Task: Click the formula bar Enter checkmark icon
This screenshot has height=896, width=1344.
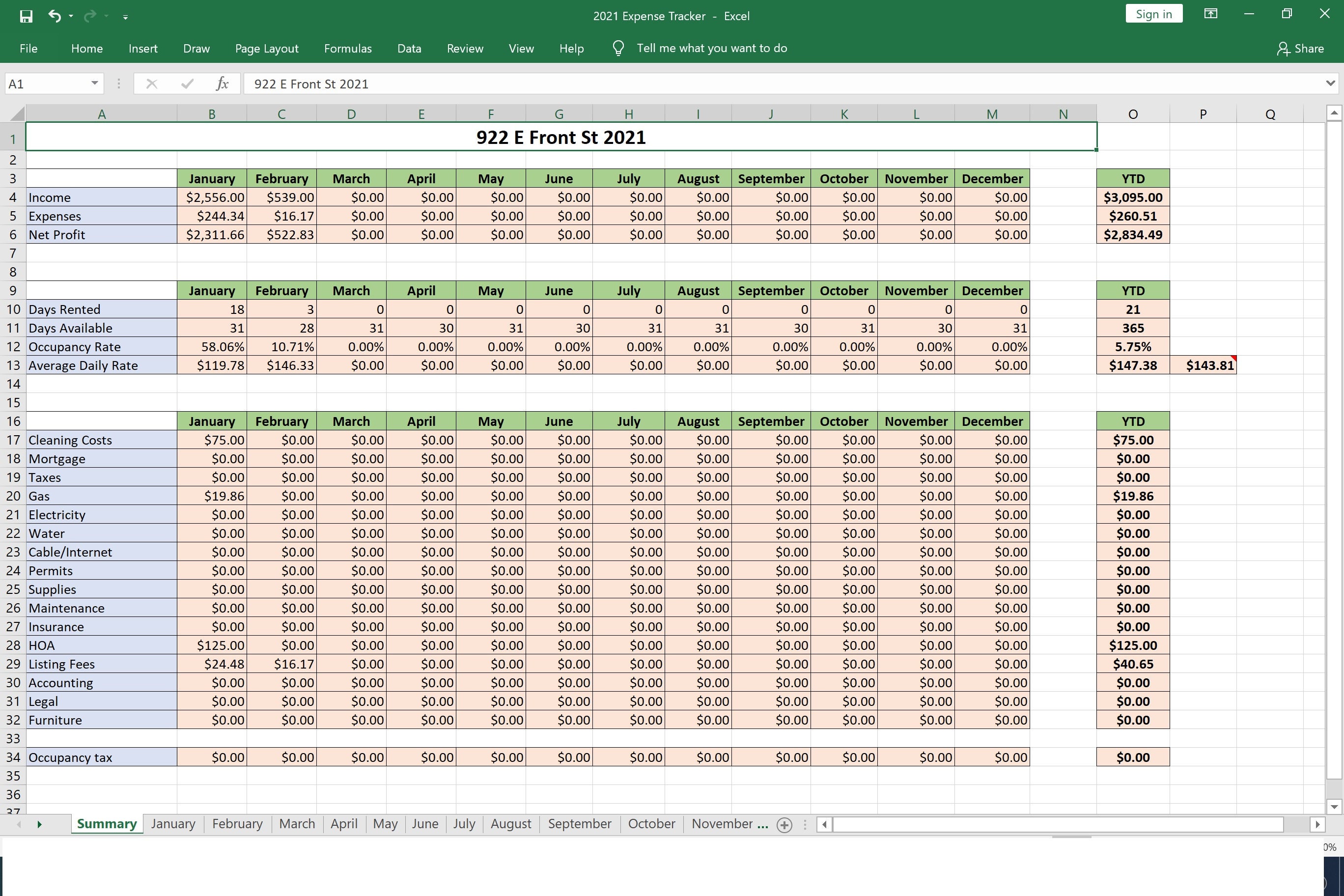Action: click(x=187, y=84)
